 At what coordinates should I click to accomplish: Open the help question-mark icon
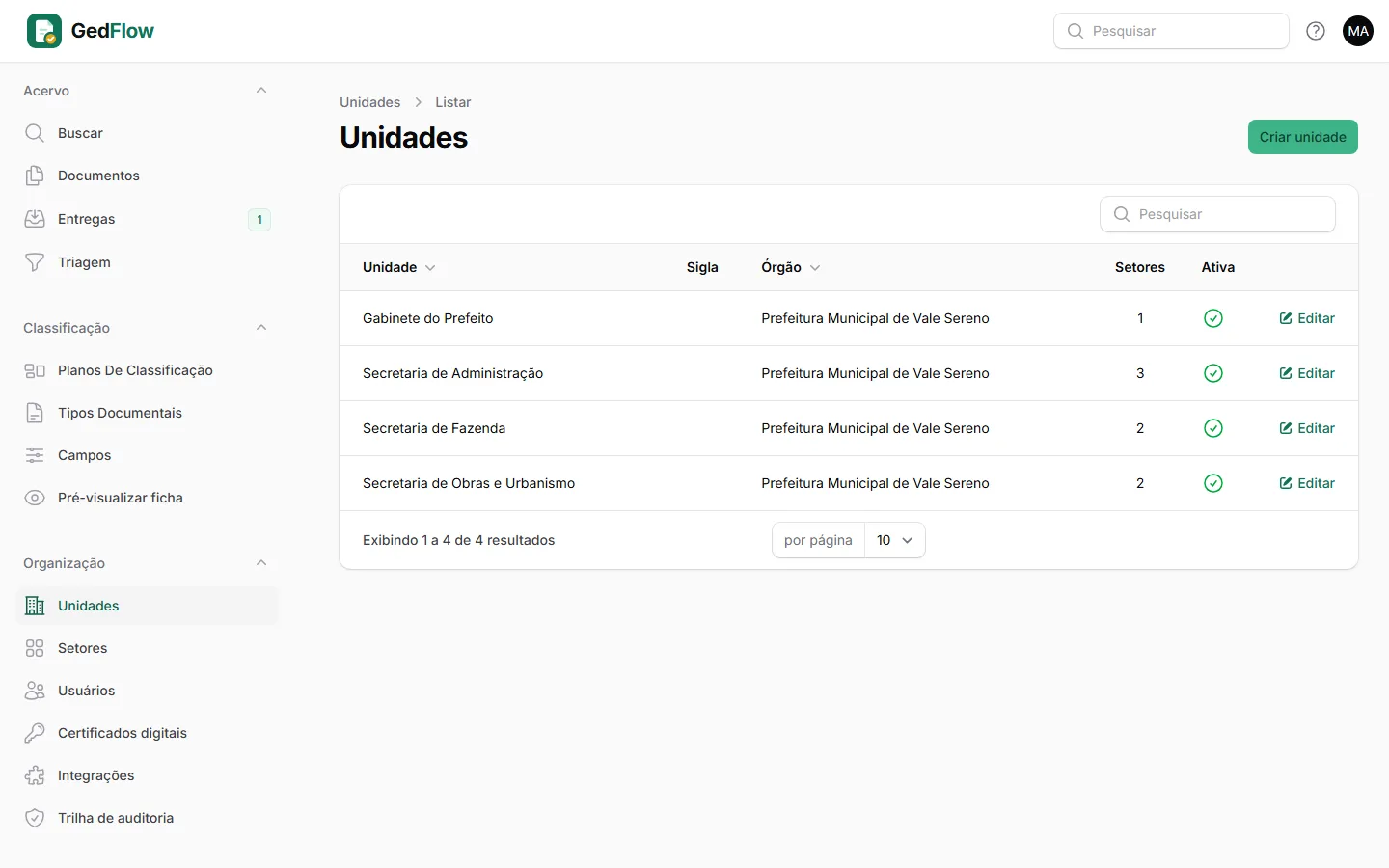point(1316,31)
